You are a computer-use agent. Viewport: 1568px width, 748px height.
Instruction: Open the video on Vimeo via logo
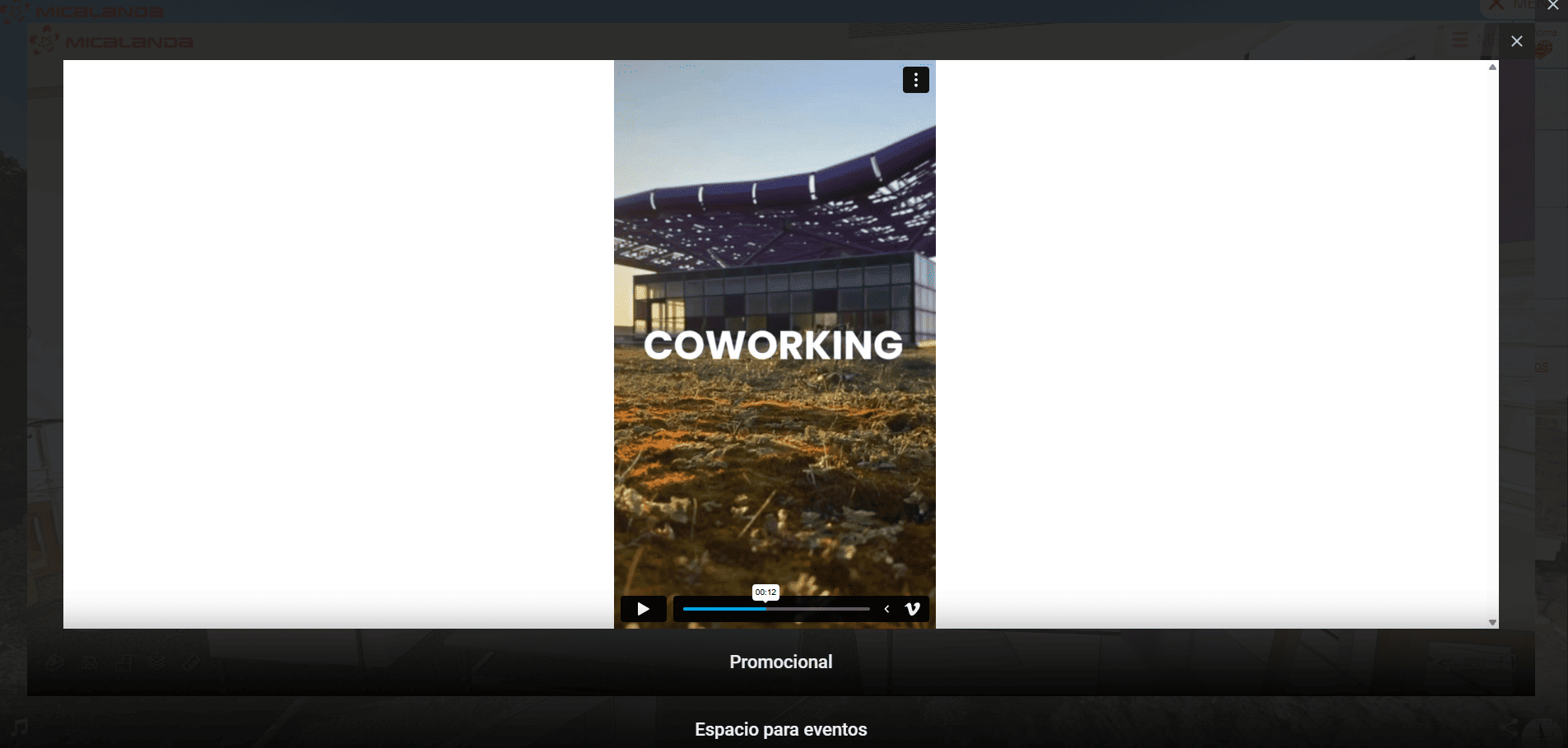(912, 609)
